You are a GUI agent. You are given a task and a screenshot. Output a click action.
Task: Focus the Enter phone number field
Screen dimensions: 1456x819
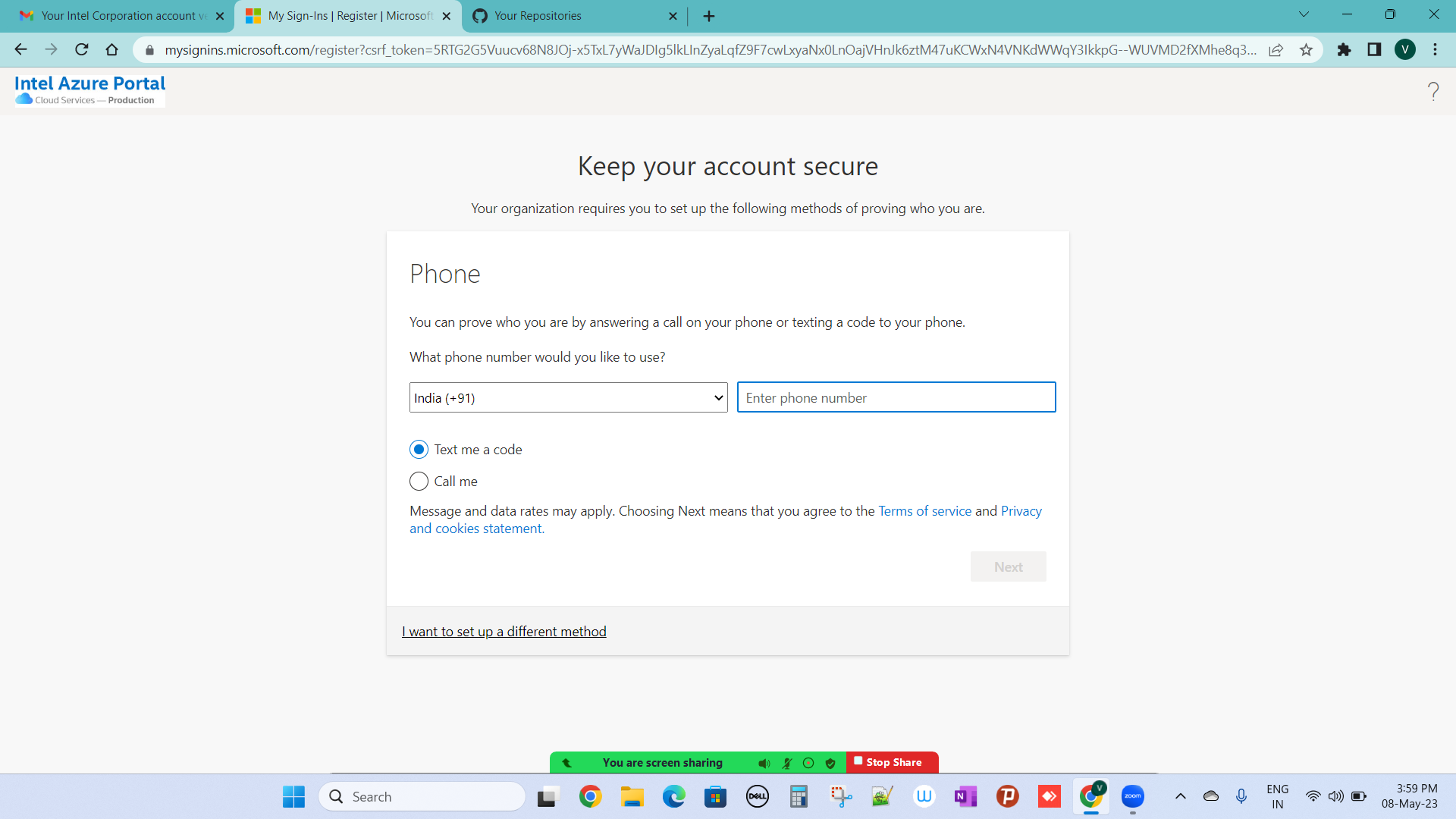coord(896,398)
